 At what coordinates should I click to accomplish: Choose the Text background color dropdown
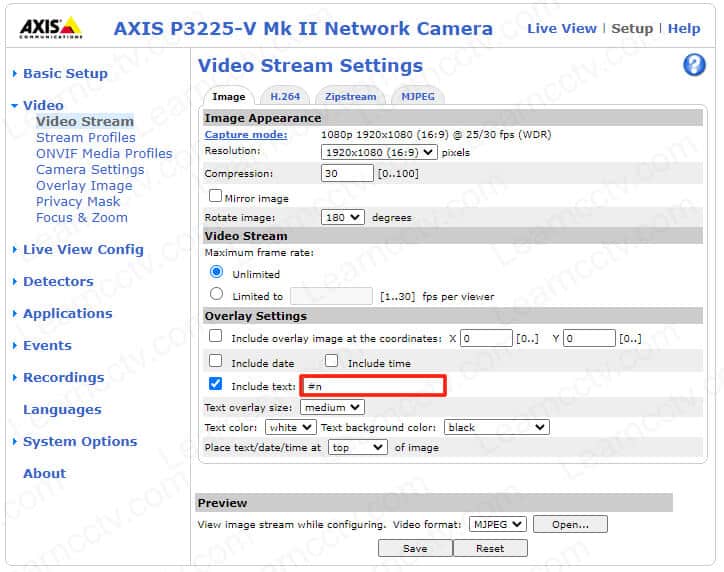tap(496, 427)
